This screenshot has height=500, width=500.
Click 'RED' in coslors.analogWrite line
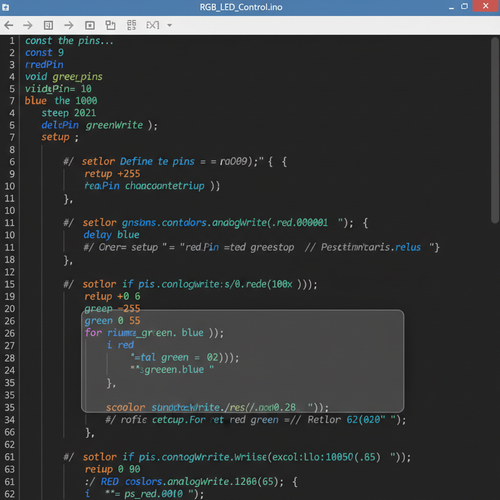pyautogui.click(x=110, y=481)
